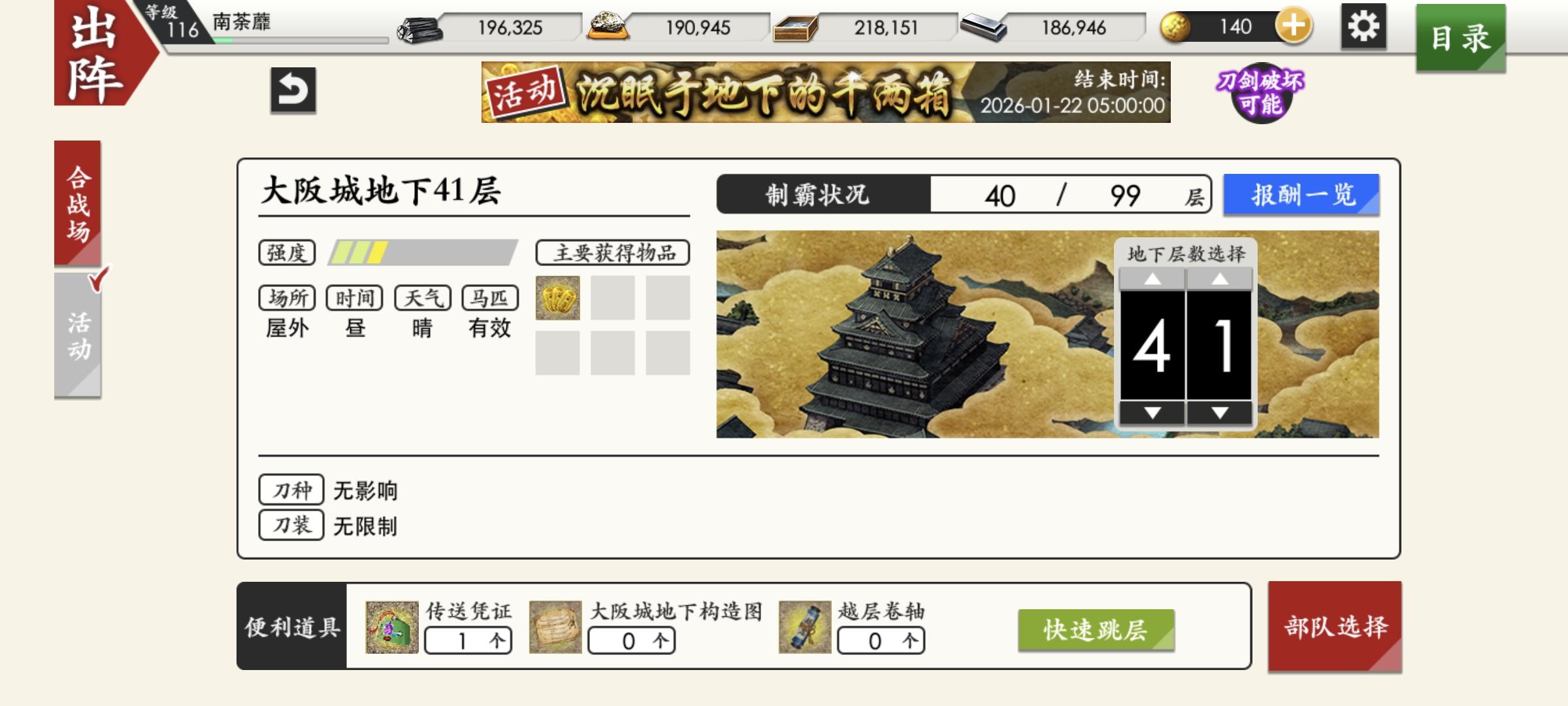
Task: Open the 目录 menu
Action: coord(1461,38)
